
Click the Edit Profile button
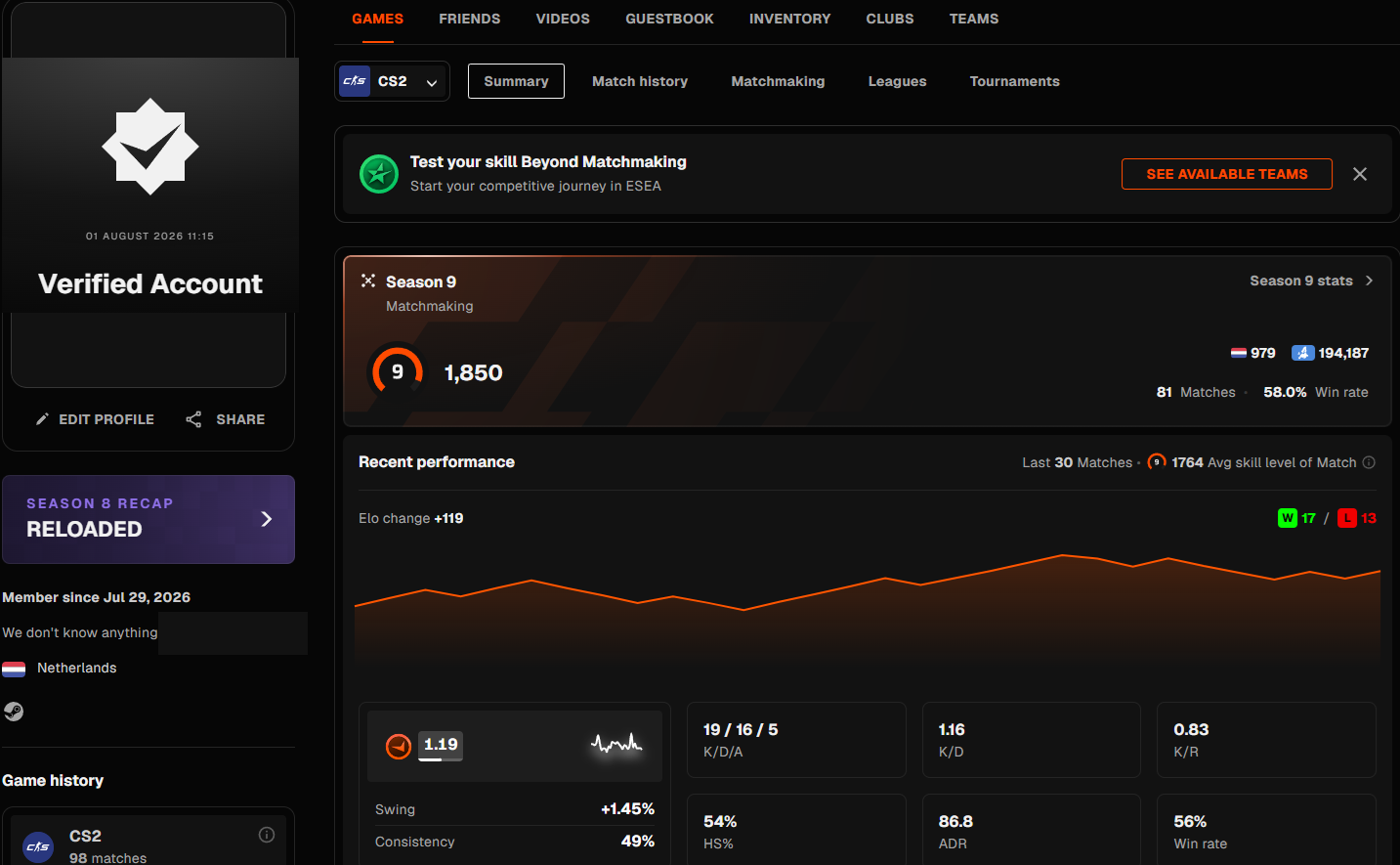[95, 419]
